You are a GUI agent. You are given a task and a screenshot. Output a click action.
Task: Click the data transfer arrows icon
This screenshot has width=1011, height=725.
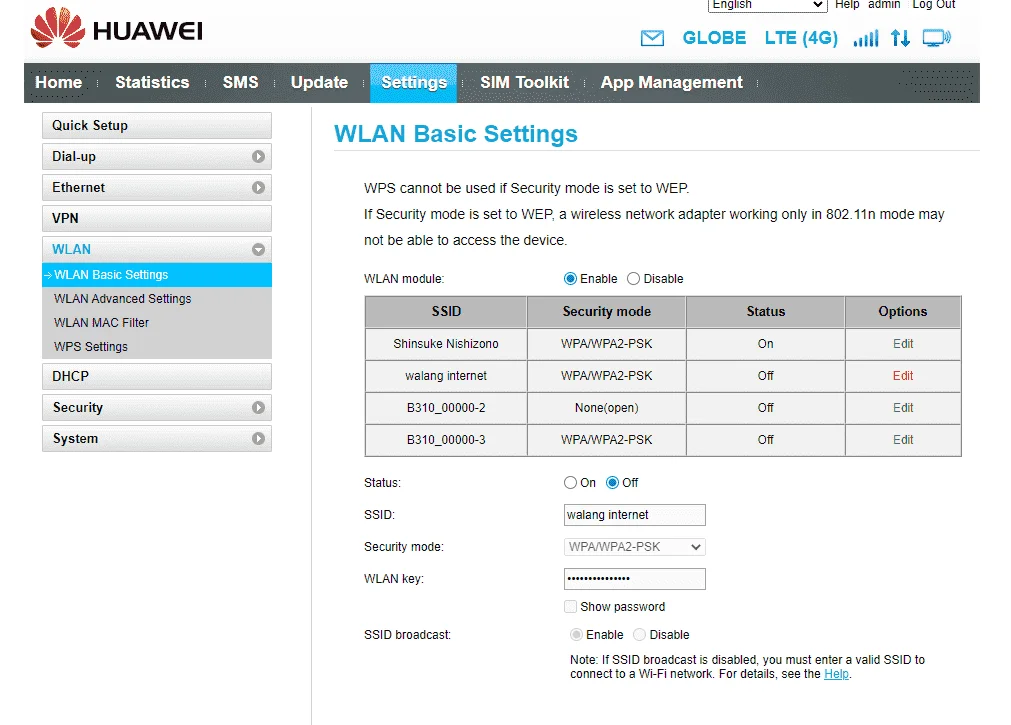pos(900,38)
